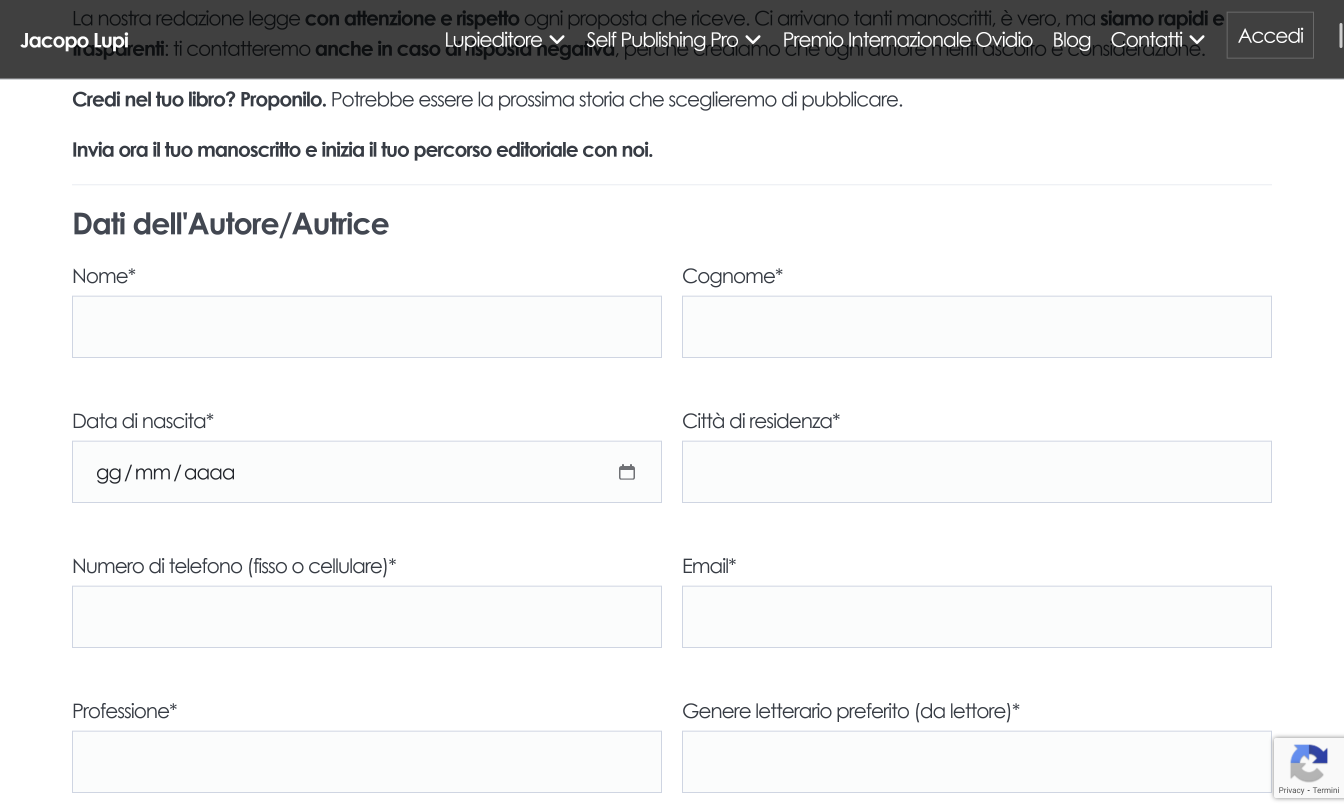The height and width of the screenshot is (812, 1344).
Task: Click the Professione input field
Action: point(366,762)
